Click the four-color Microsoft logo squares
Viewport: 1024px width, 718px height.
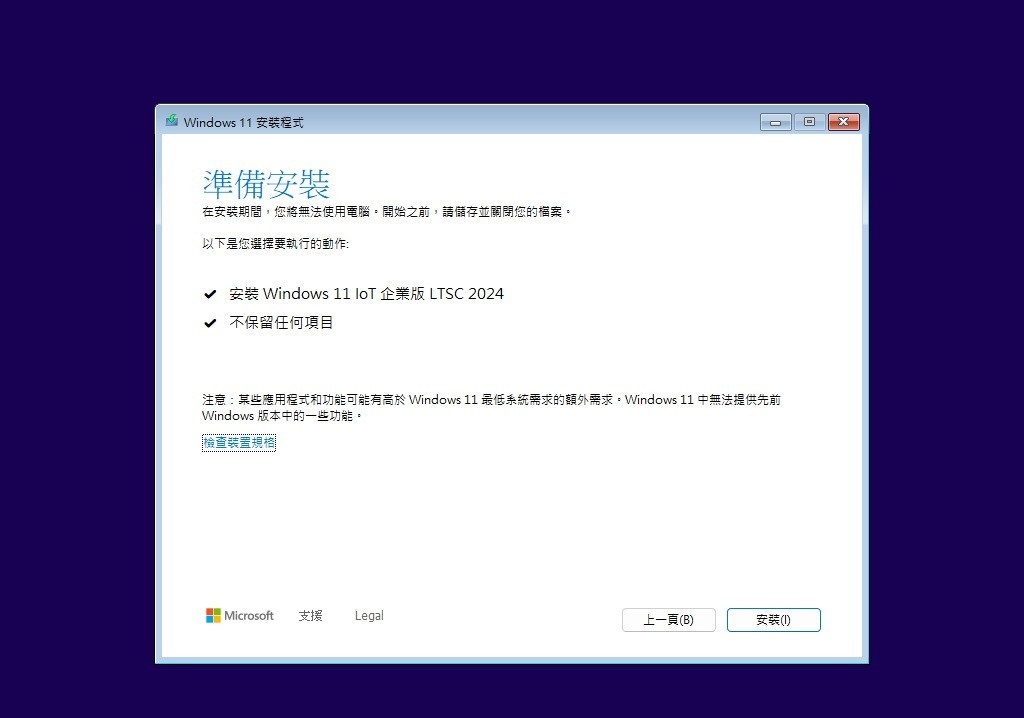213,615
